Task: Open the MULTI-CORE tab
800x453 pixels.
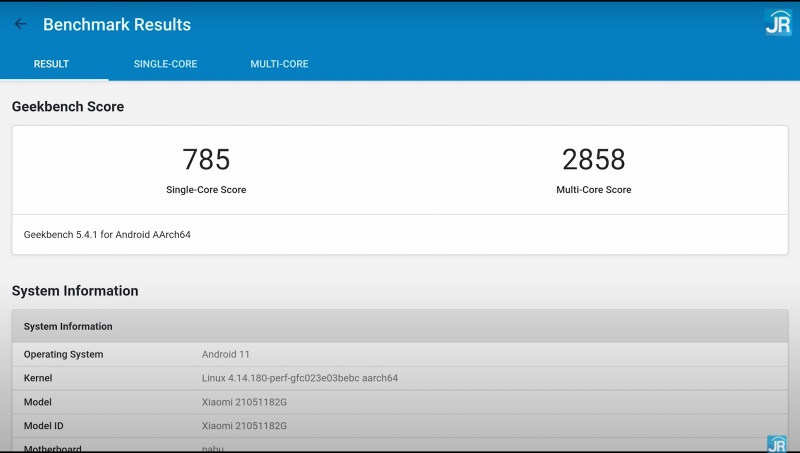Action: click(279, 64)
